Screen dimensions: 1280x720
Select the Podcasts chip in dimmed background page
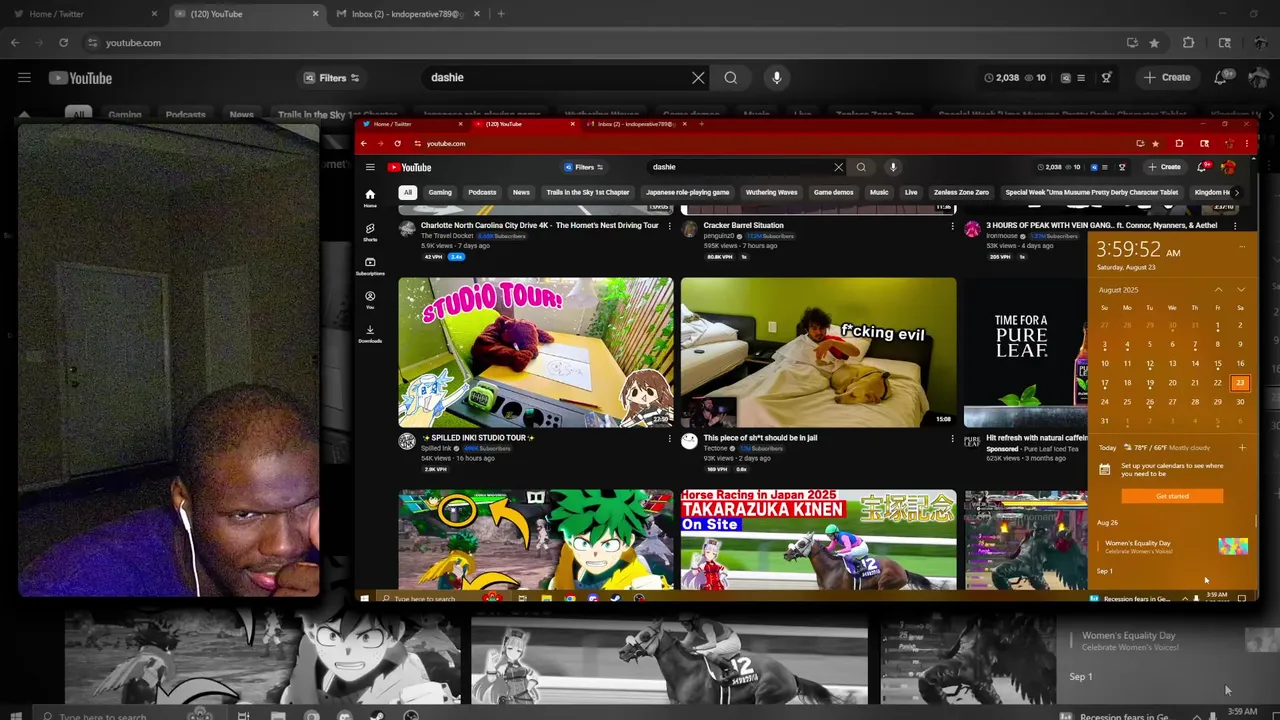point(185,115)
